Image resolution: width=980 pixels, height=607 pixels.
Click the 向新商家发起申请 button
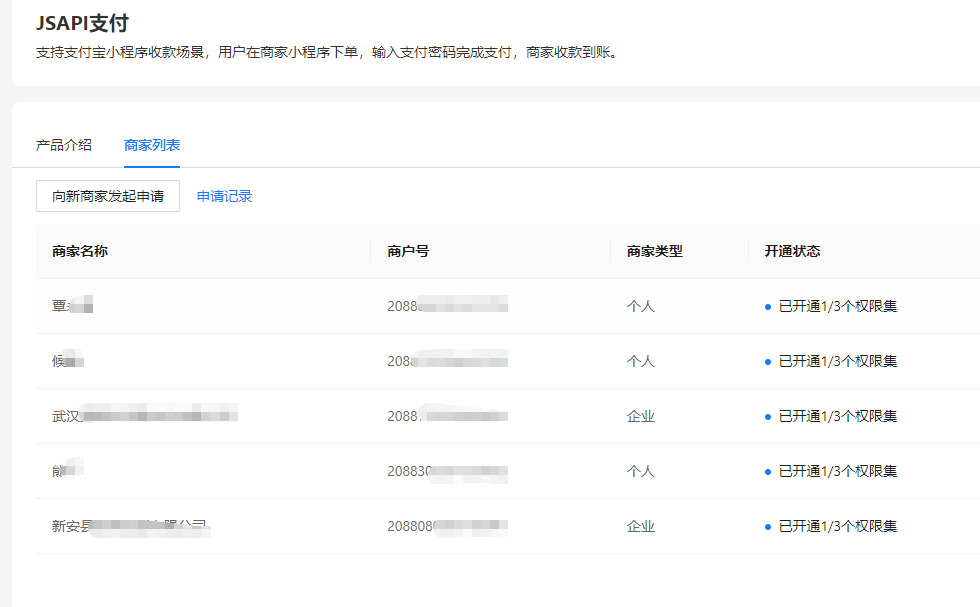[x=108, y=196]
